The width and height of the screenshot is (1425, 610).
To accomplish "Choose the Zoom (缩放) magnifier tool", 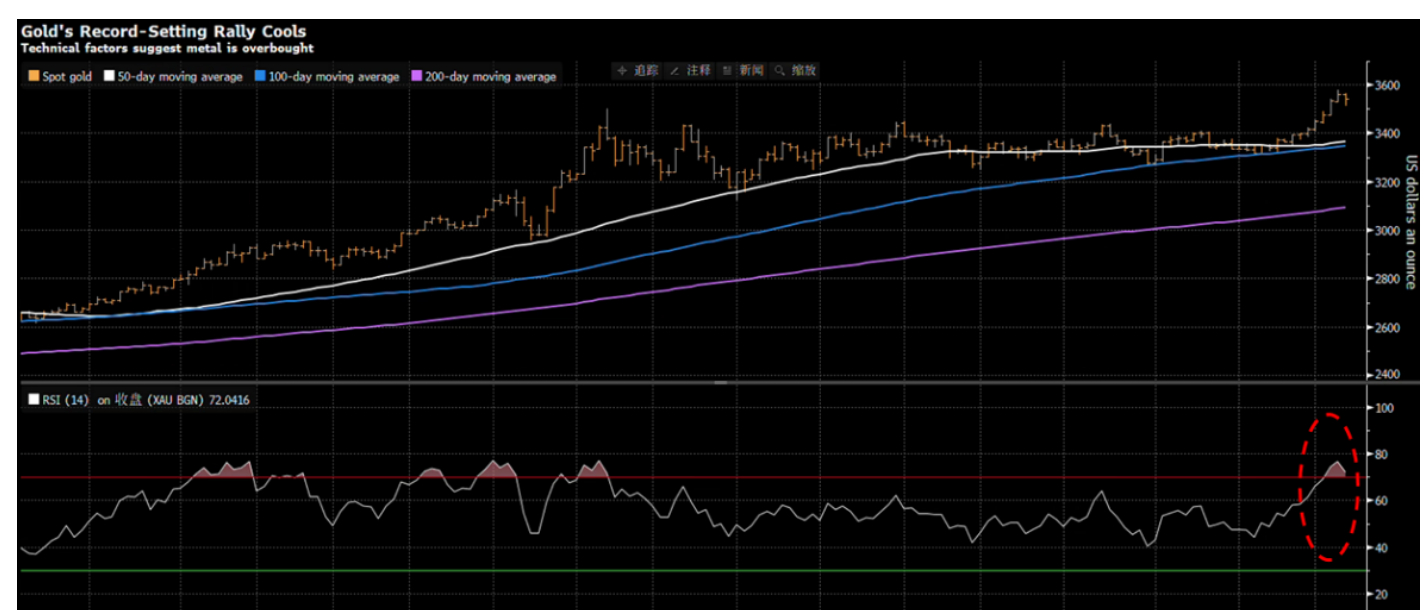I will pos(796,71).
